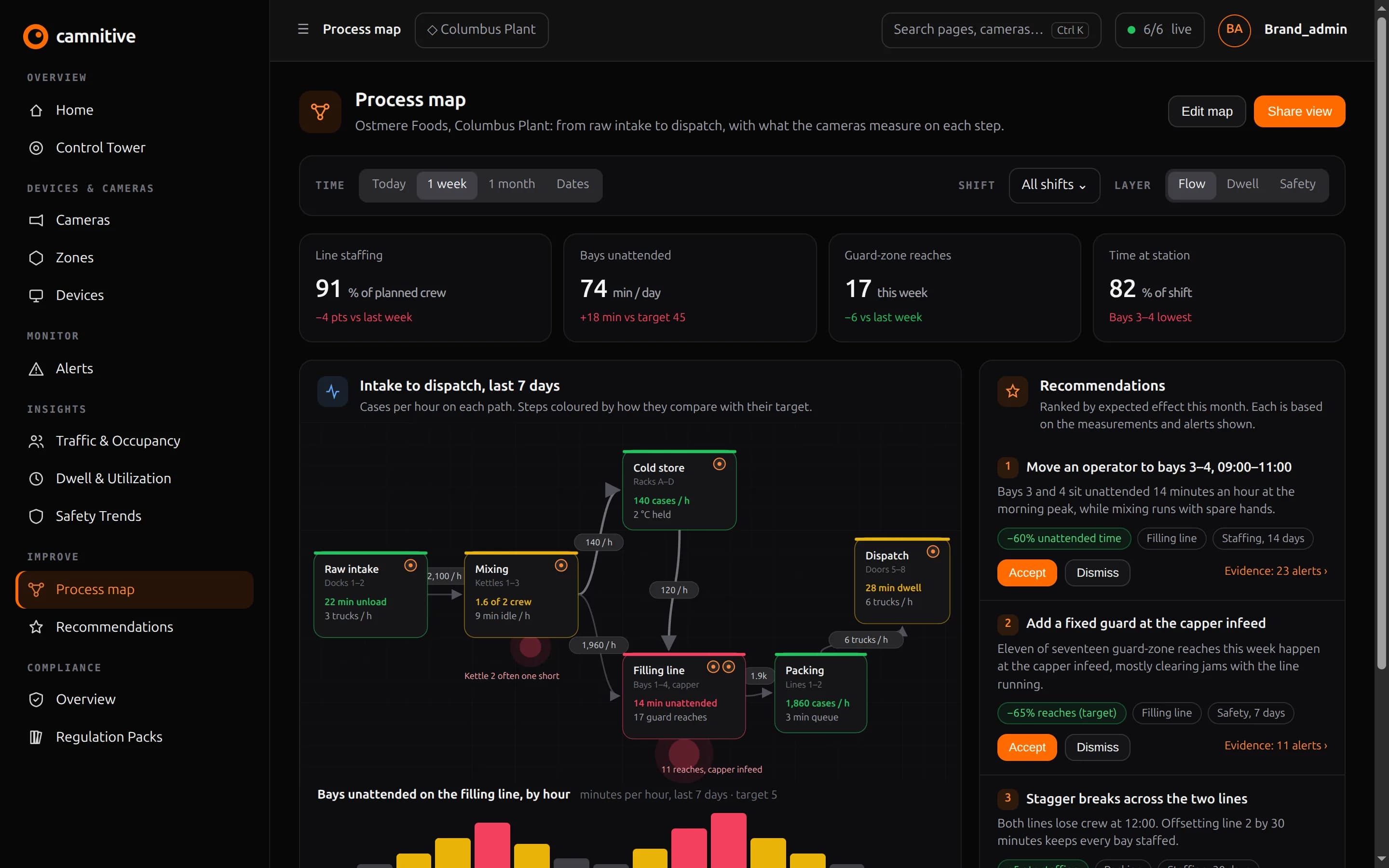Open Recommendations in sidebar

click(134, 627)
